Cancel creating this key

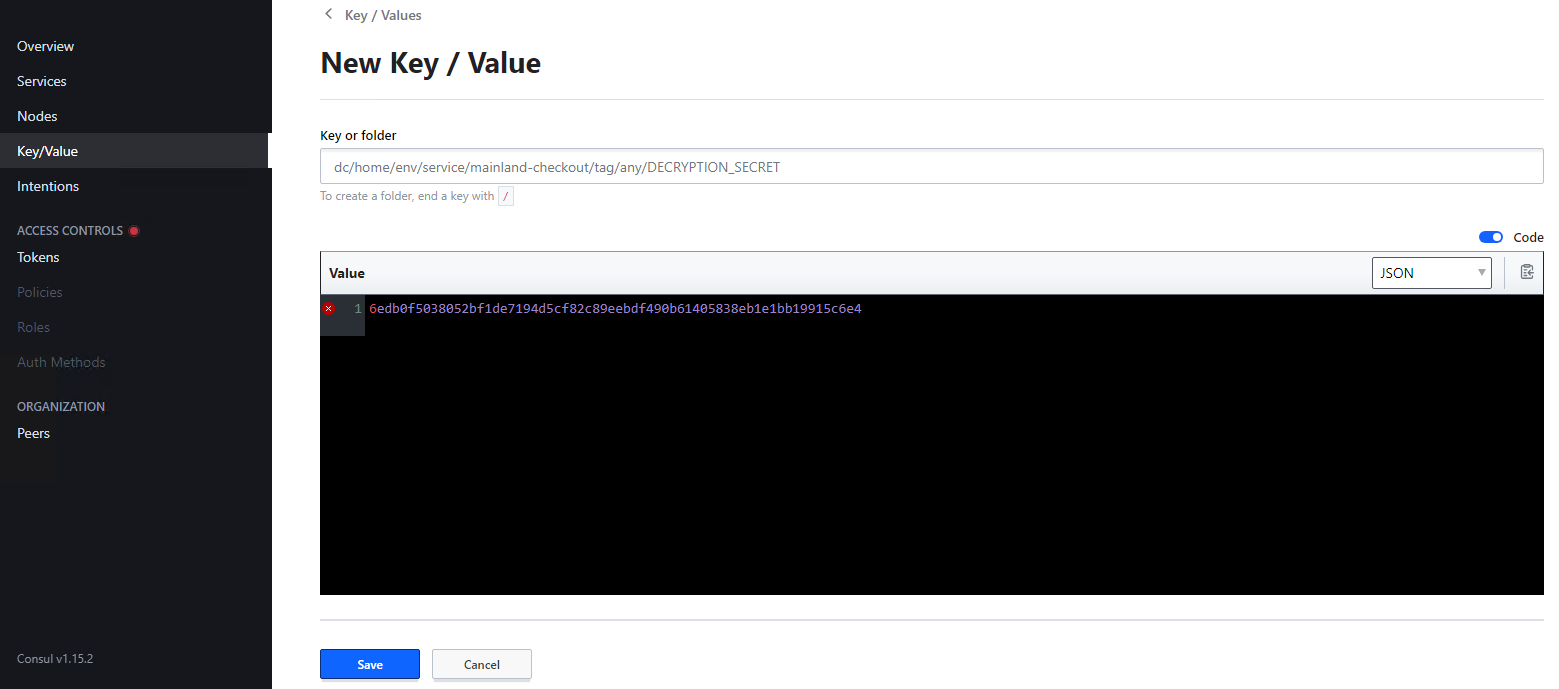point(481,664)
